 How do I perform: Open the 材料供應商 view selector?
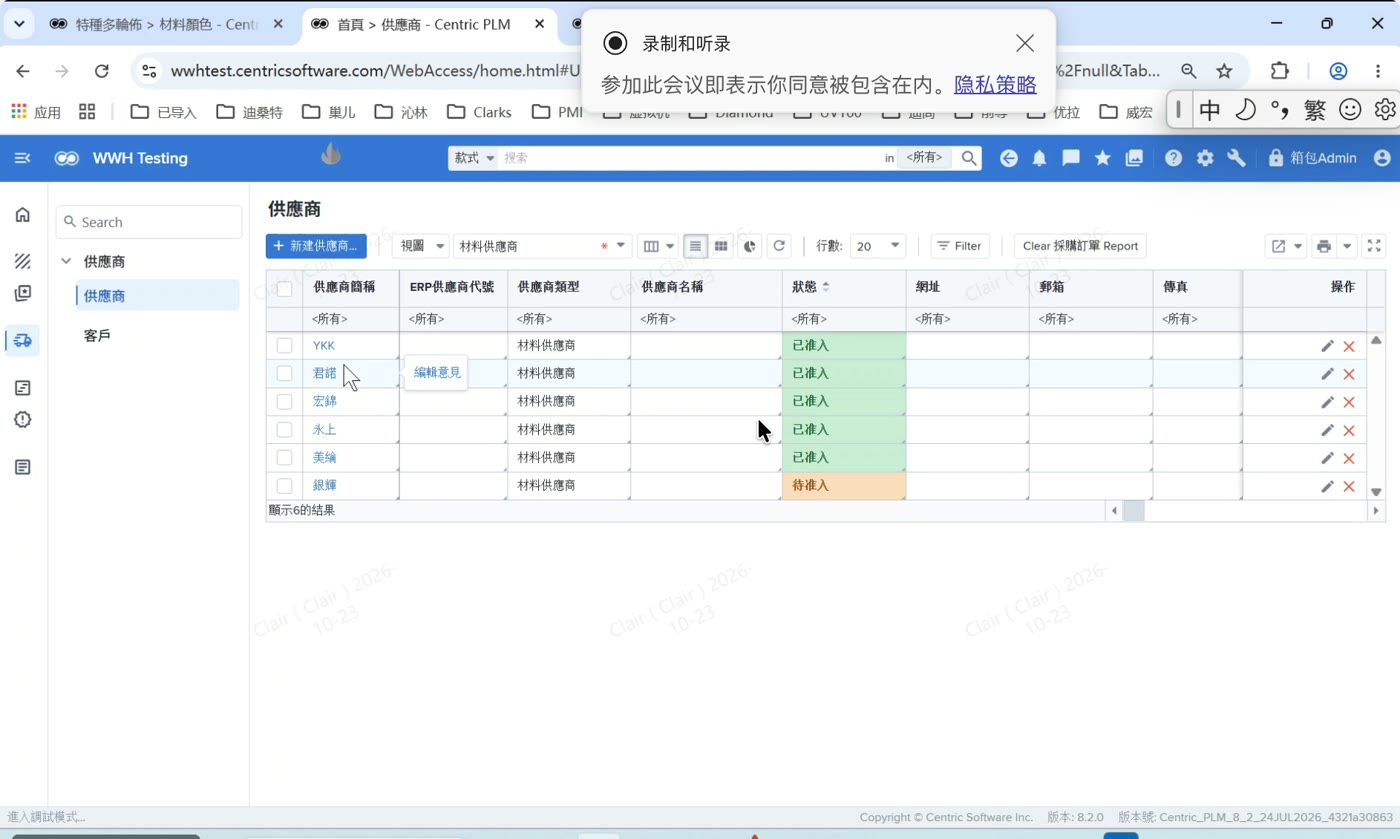542,246
